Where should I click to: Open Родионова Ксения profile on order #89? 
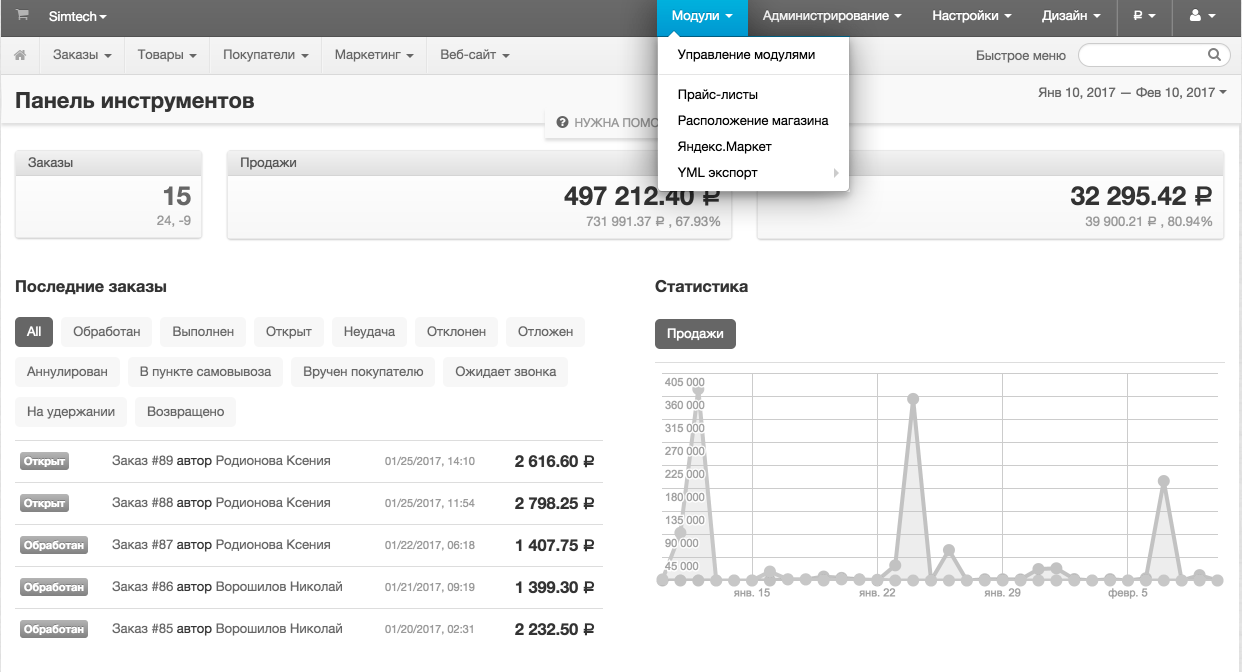(273, 461)
